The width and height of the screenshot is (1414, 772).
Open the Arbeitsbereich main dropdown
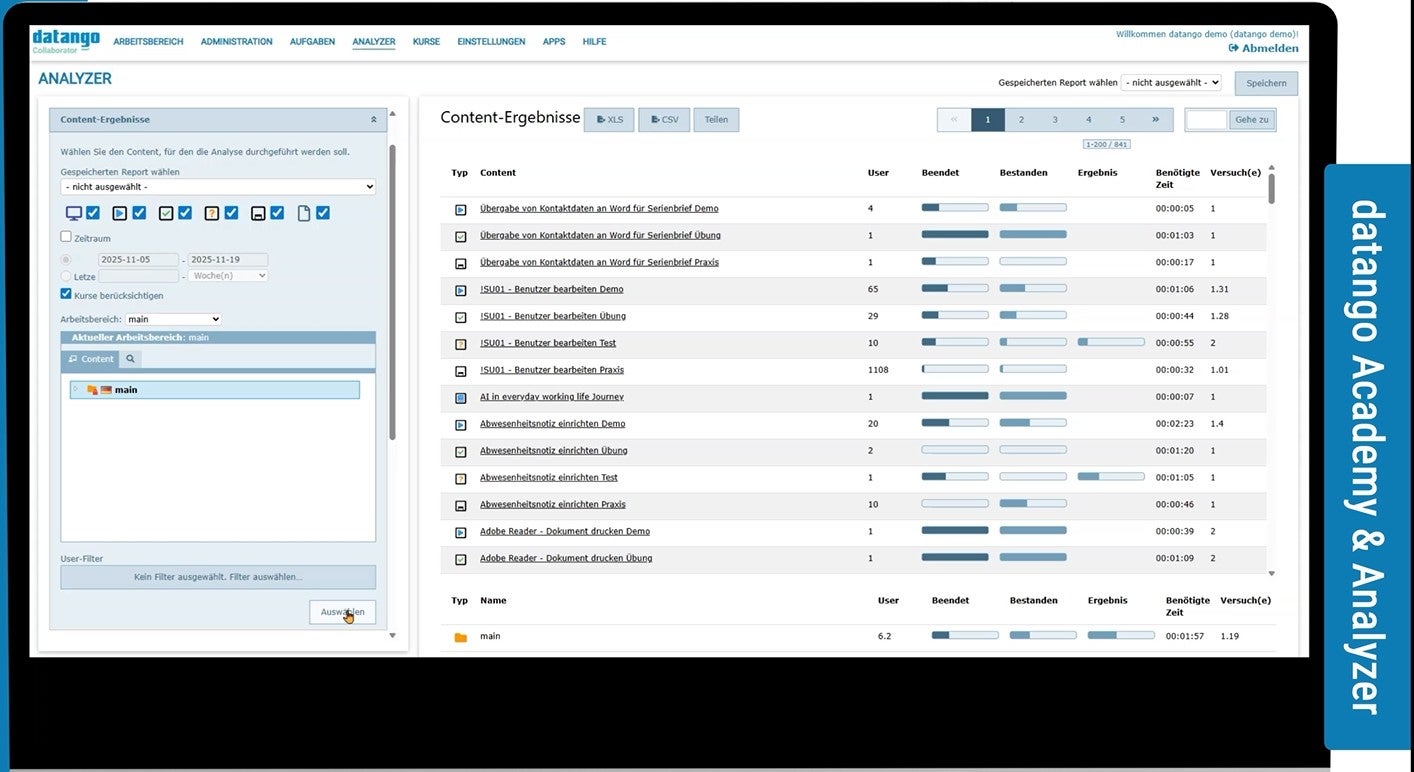tap(173, 320)
